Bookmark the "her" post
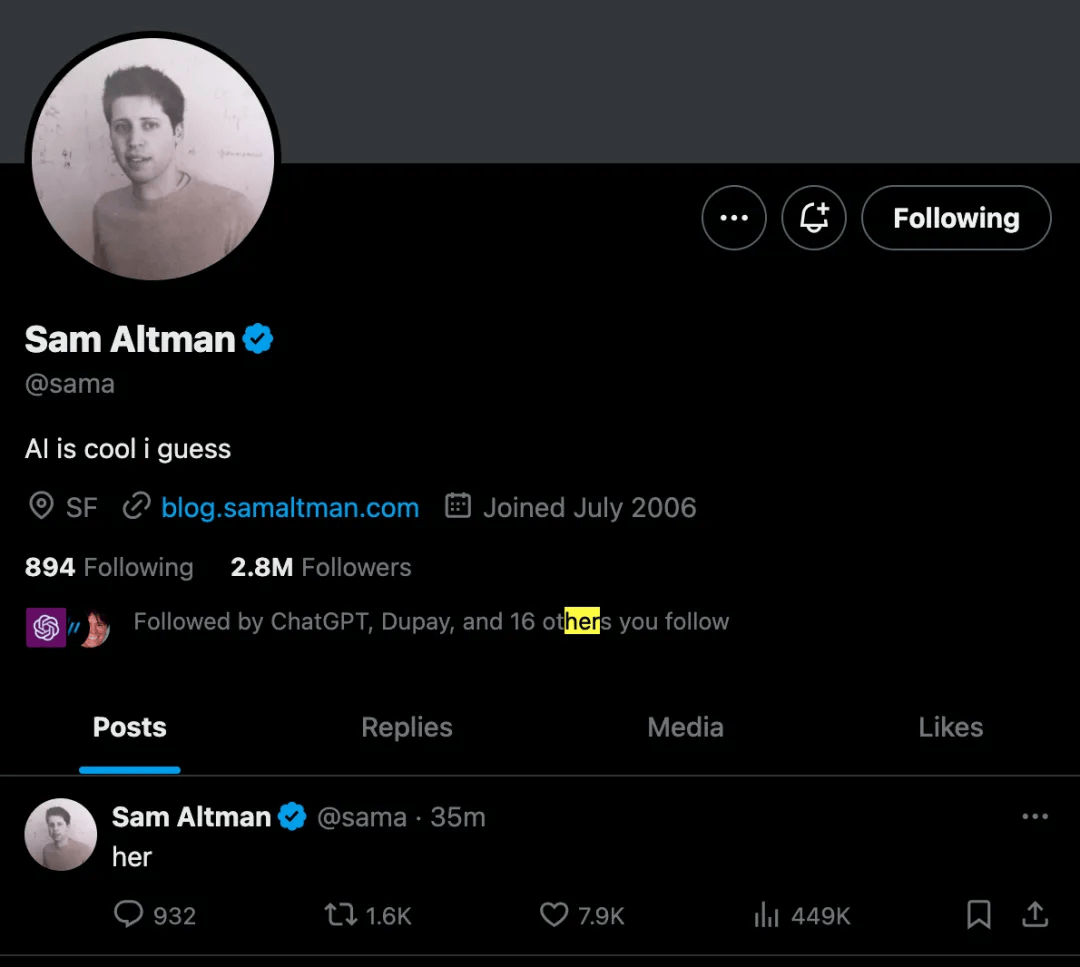The width and height of the screenshot is (1080, 967). (x=978, y=914)
